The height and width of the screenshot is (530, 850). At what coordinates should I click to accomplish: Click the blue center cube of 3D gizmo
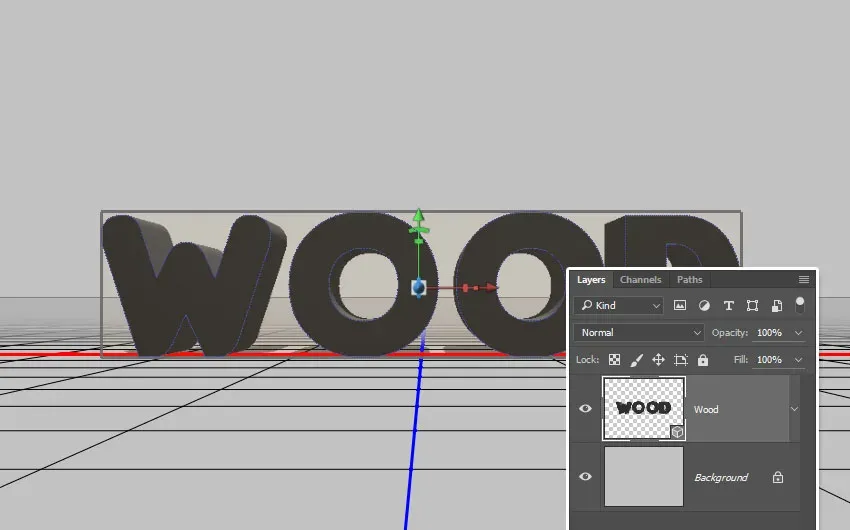coord(418,287)
